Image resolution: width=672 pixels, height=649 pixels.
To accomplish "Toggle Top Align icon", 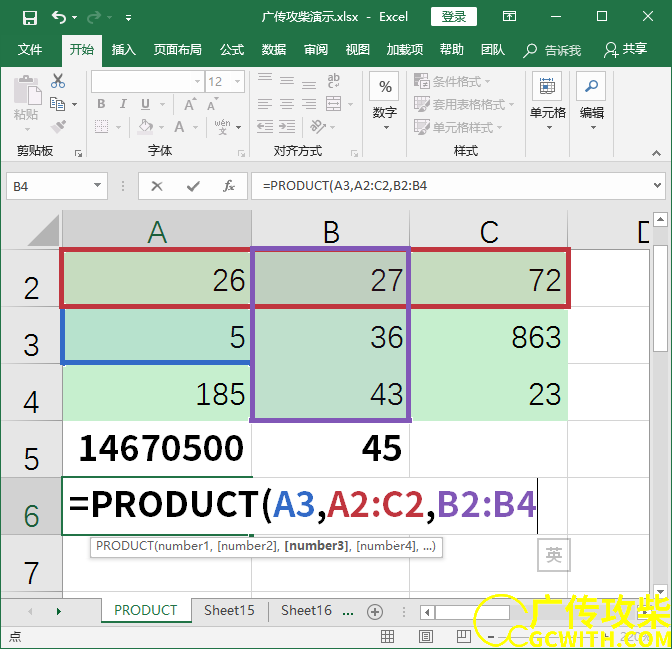I will tap(265, 80).
